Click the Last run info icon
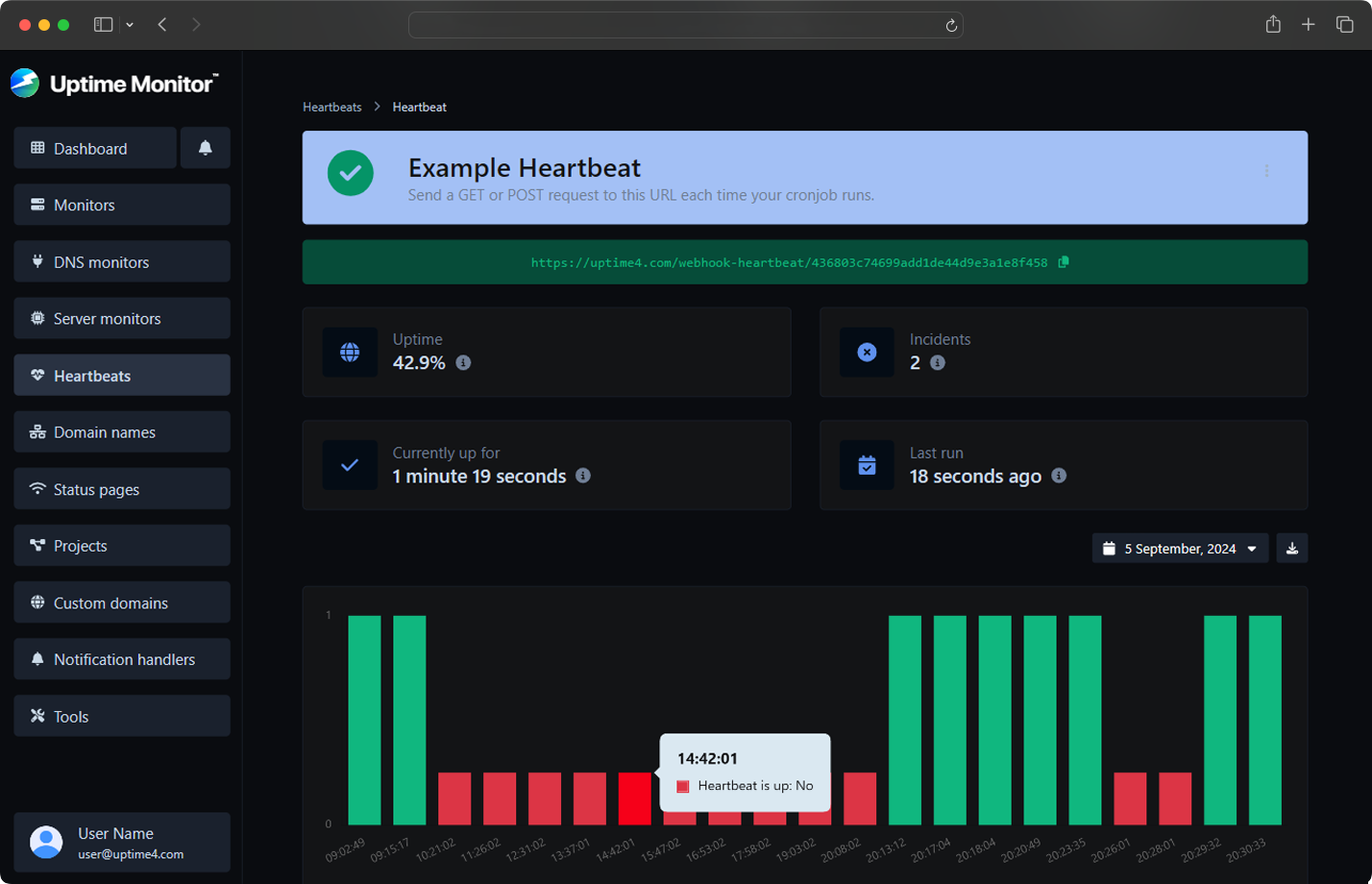The width and height of the screenshot is (1372, 884). pos(1059,476)
